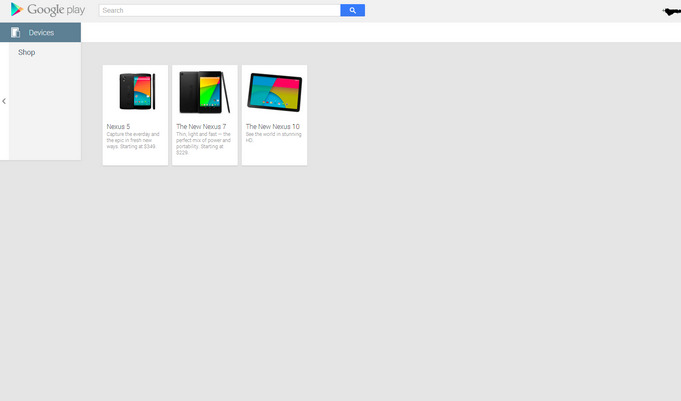Image resolution: width=681 pixels, height=401 pixels.
Task: Open the New Nexus 10 tablet image
Action: click(x=274, y=92)
